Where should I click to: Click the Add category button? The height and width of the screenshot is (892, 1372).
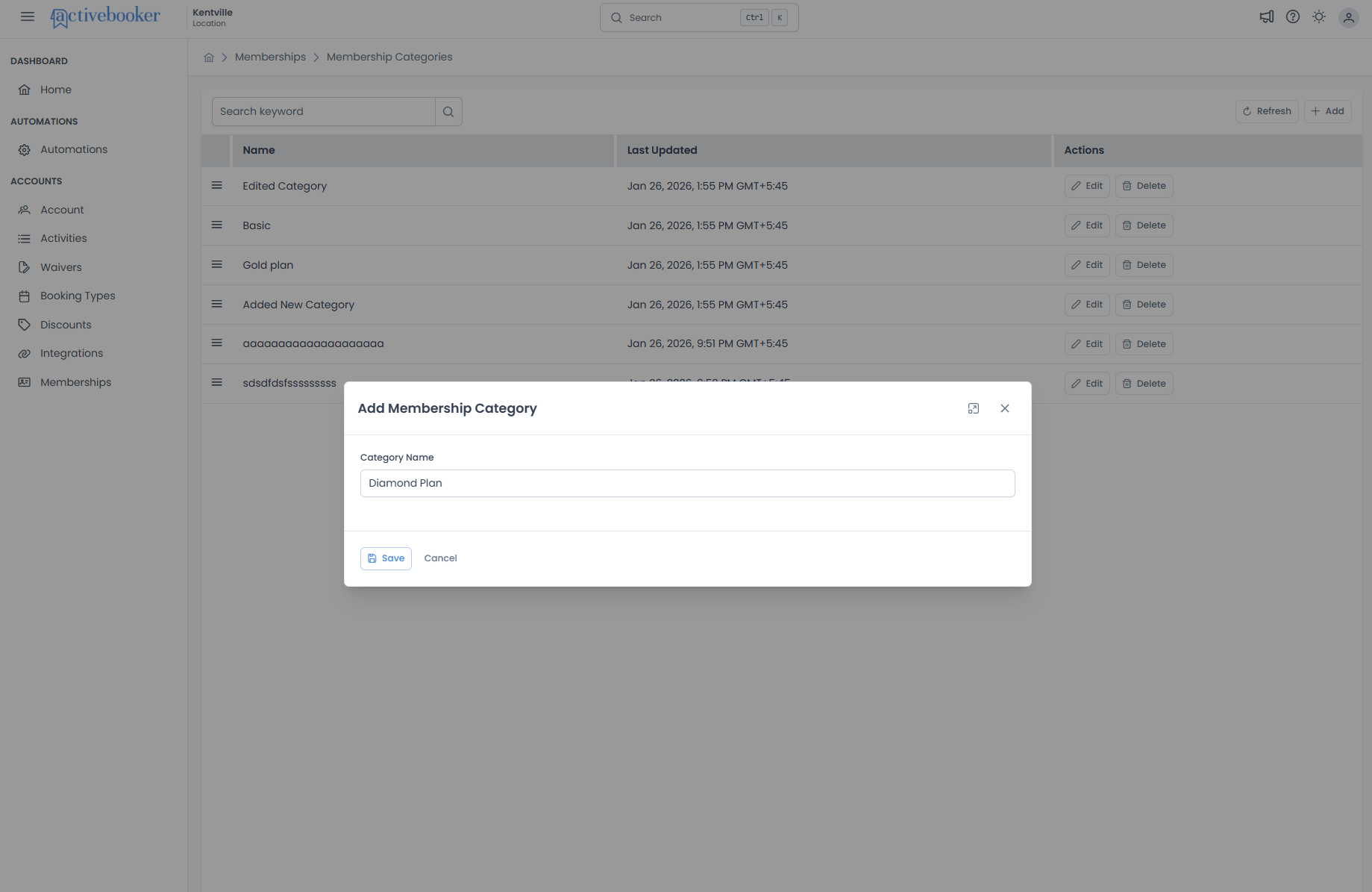[x=1328, y=111]
